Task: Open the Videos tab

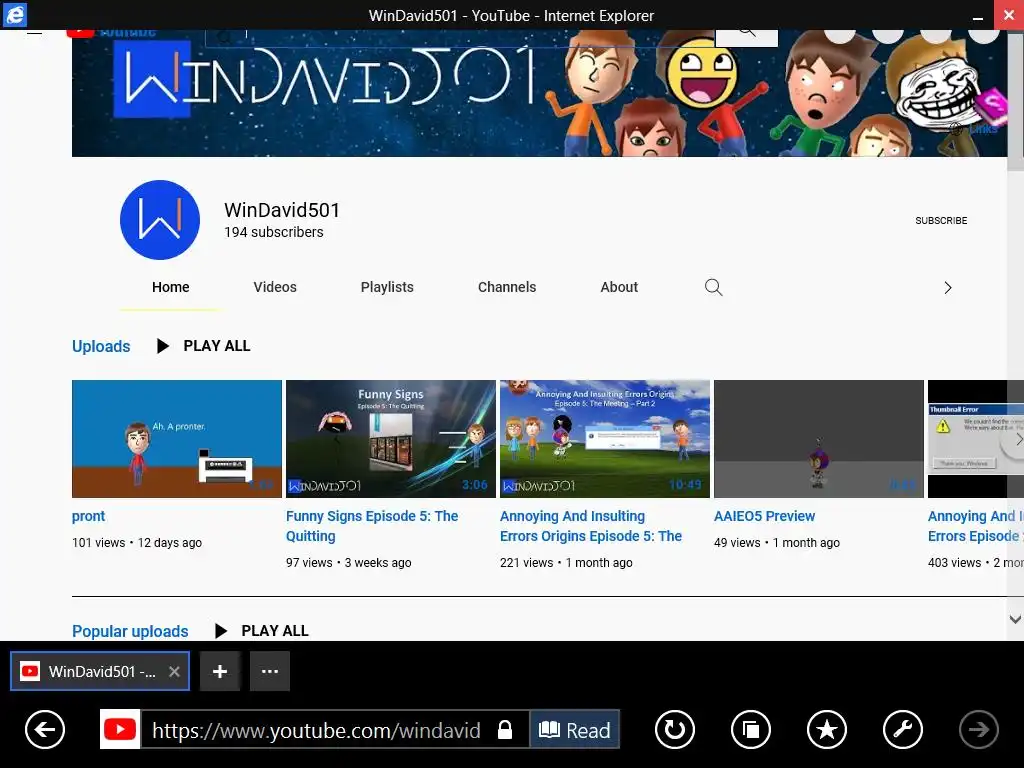Action: point(275,287)
